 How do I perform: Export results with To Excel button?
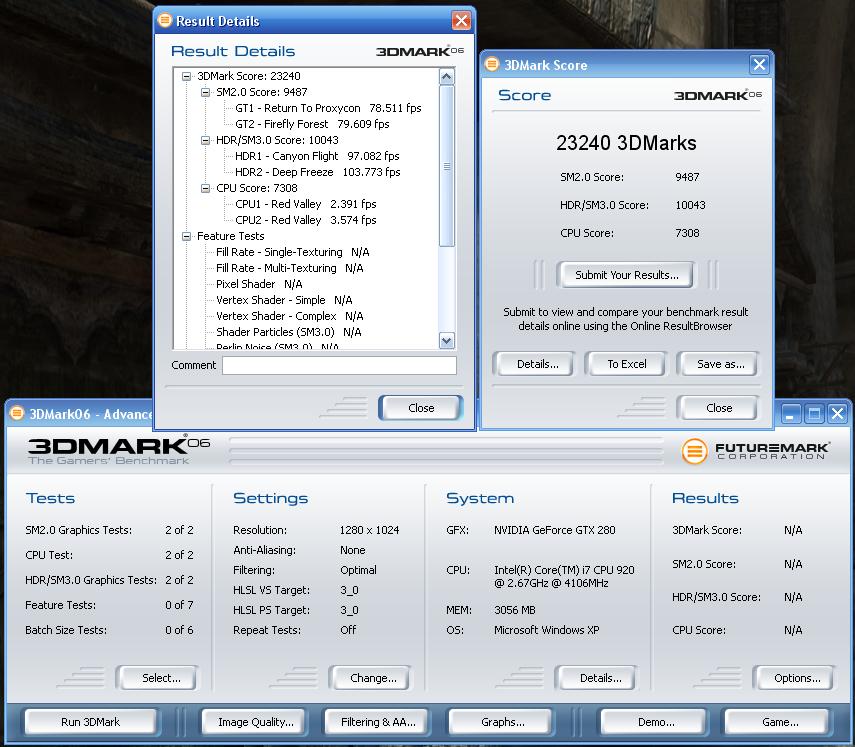point(627,364)
